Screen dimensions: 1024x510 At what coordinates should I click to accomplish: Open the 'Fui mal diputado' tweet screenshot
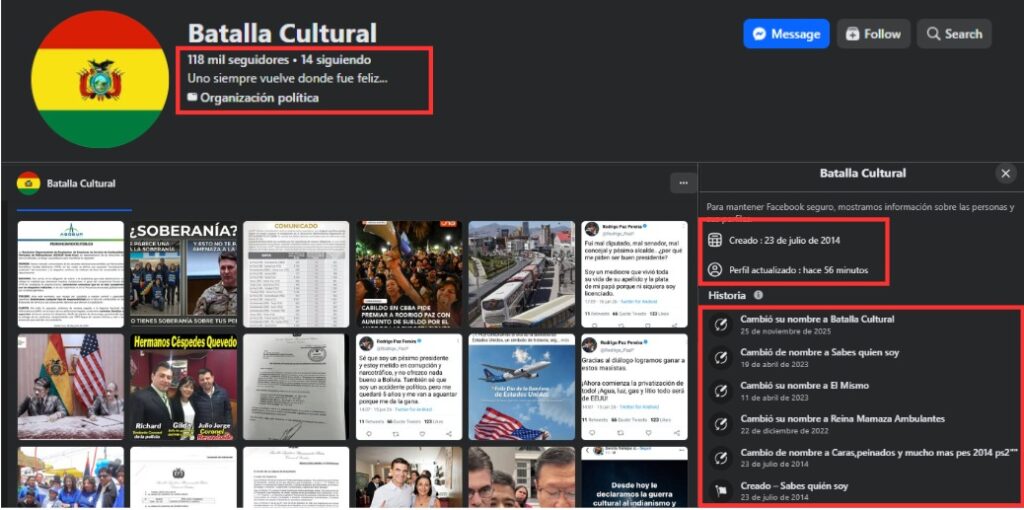[x=634, y=274]
